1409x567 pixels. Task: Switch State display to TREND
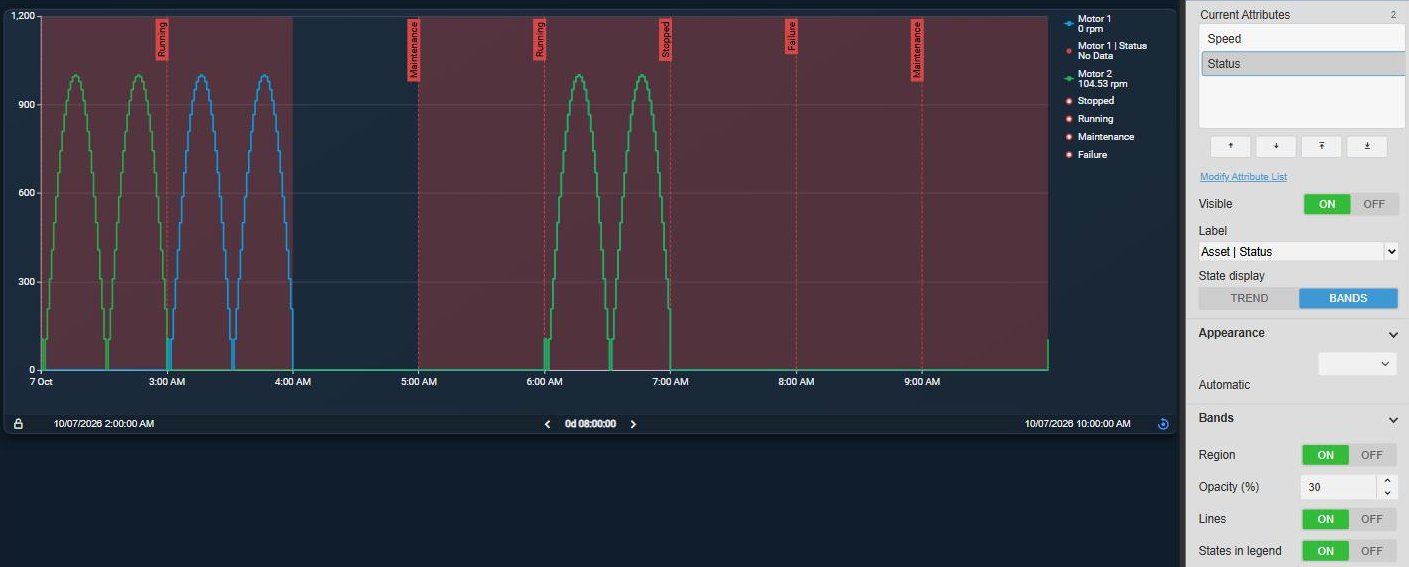click(x=1249, y=298)
